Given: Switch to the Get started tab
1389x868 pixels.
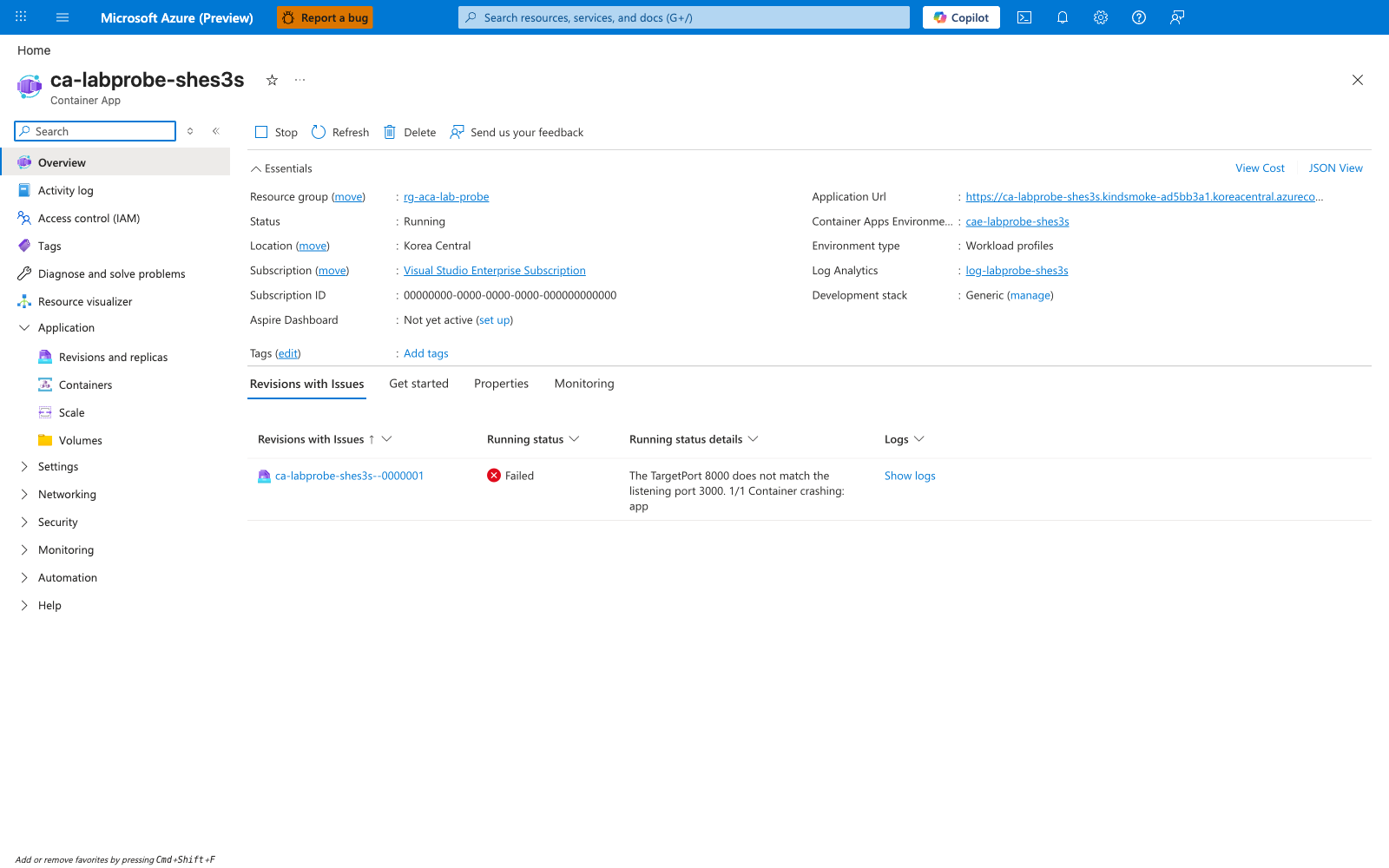Looking at the screenshot, I should coord(418,384).
